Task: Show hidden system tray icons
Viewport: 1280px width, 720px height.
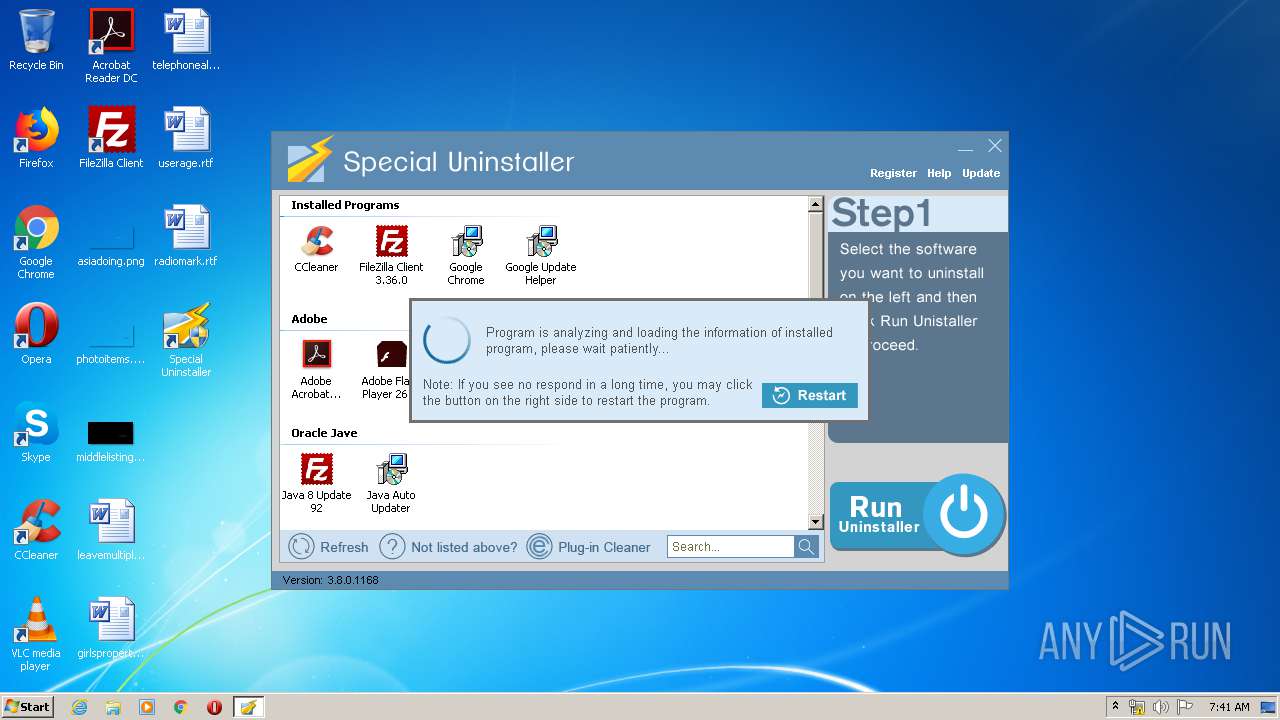Action: coord(1115,707)
